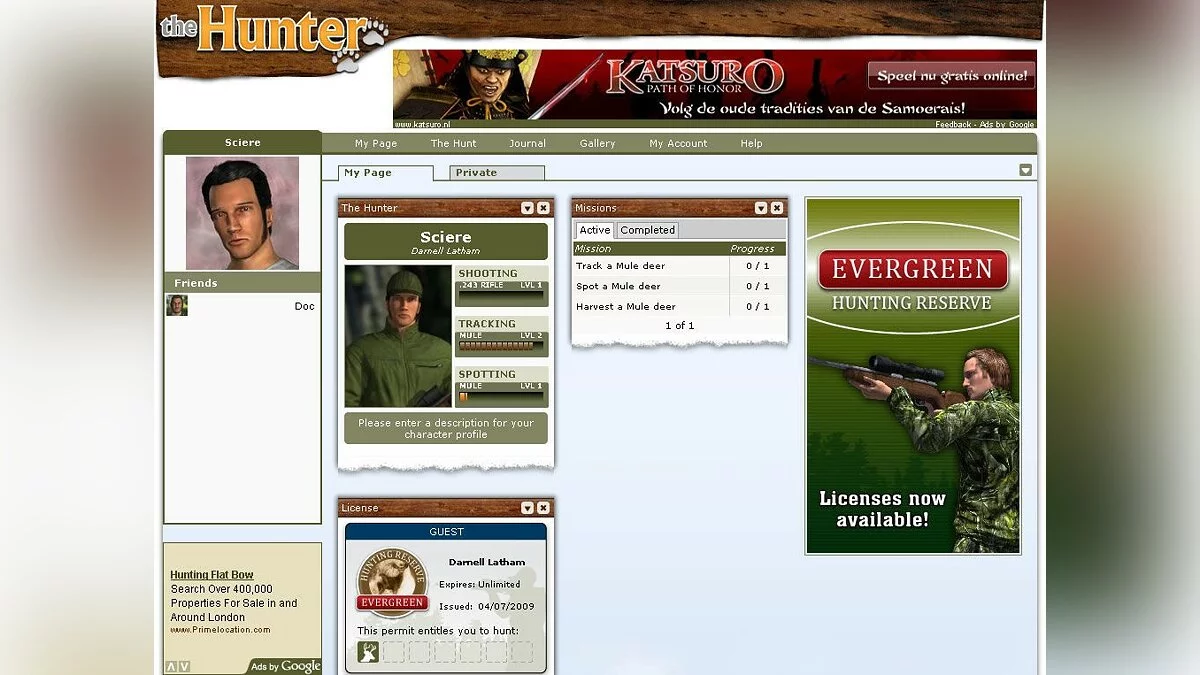Open The Hunt menu
The image size is (1200, 675).
coord(454,144)
